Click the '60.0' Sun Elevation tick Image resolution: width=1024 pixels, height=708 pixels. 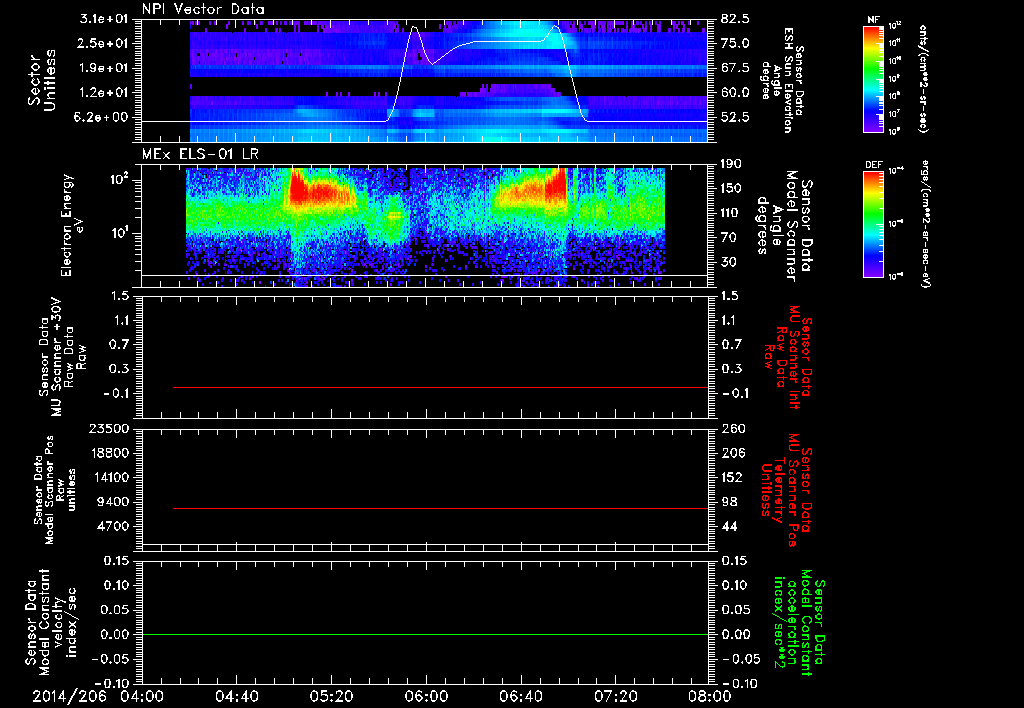[736, 93]
